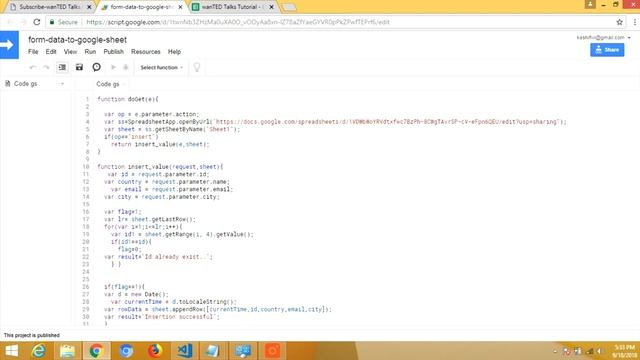Open Chrome menu three dots

point(635,22)
